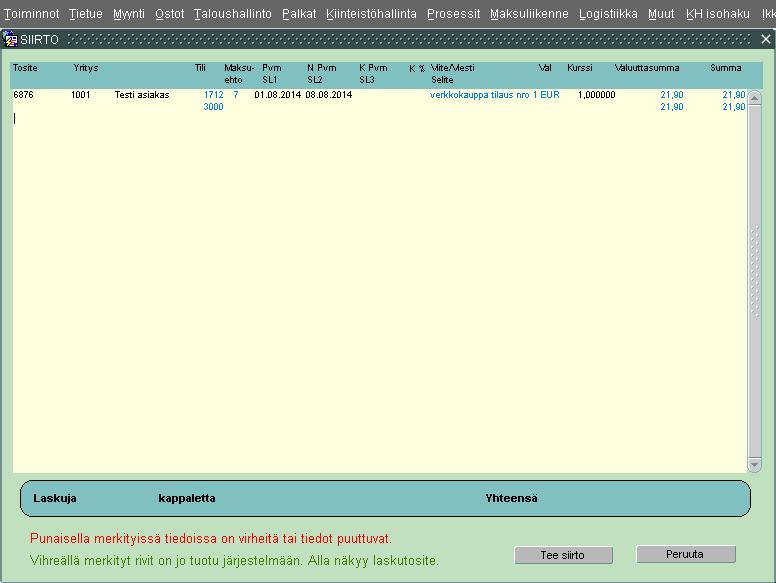The width and height of the screenshot is (776, 583).
Task: Click the green Vihreällä notice text
Action: (235, 561)
